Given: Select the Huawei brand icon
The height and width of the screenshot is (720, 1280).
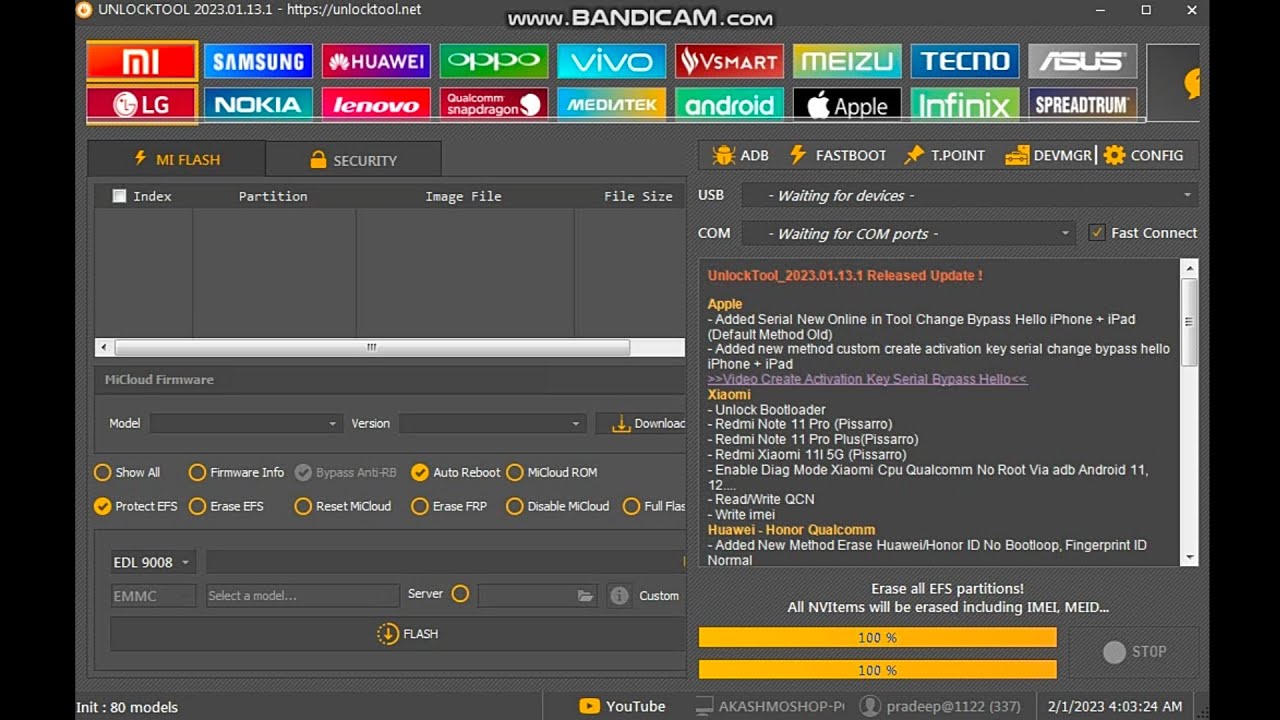Looking at the screenshot, I should pyautogui.click(x=376, y=61).
